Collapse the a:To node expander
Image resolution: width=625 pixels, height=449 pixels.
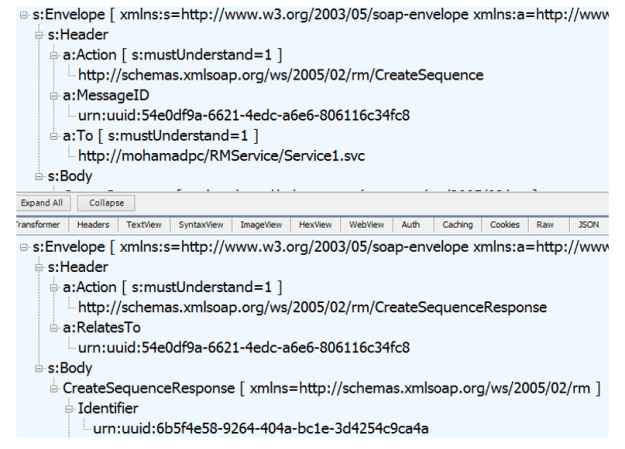54,135
